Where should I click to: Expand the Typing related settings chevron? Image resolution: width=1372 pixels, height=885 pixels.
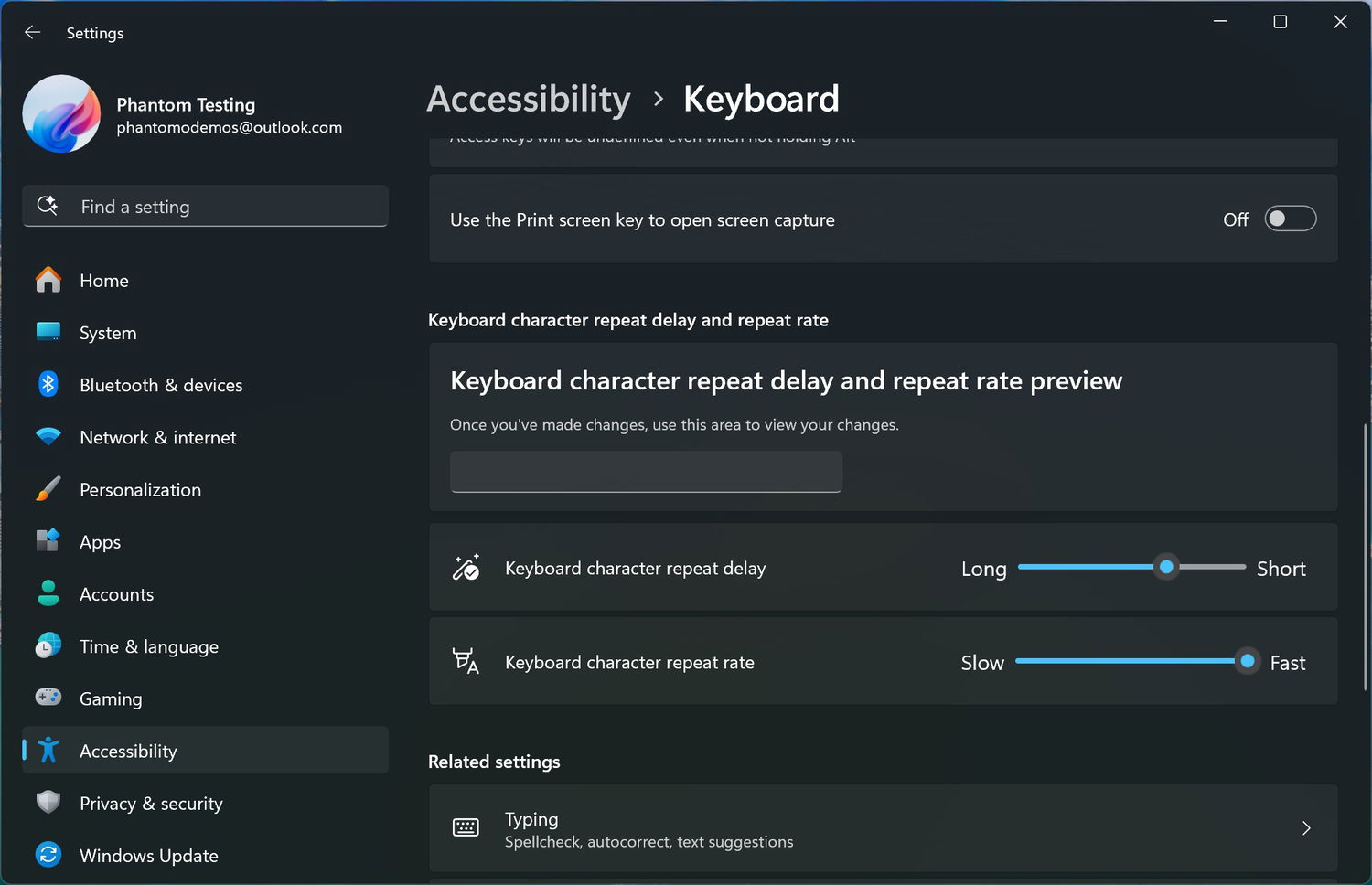coord(1306,828)
